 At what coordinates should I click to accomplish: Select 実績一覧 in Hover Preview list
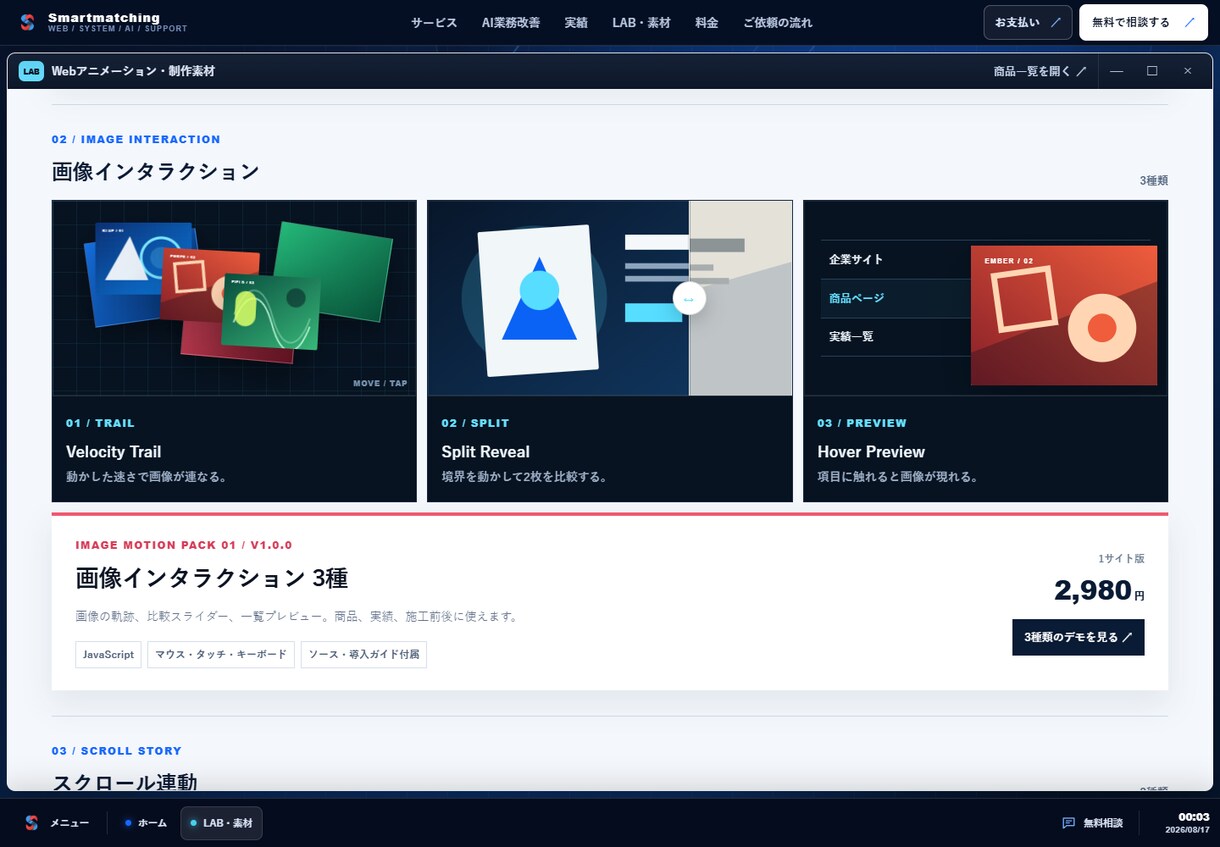click(851, 336)
